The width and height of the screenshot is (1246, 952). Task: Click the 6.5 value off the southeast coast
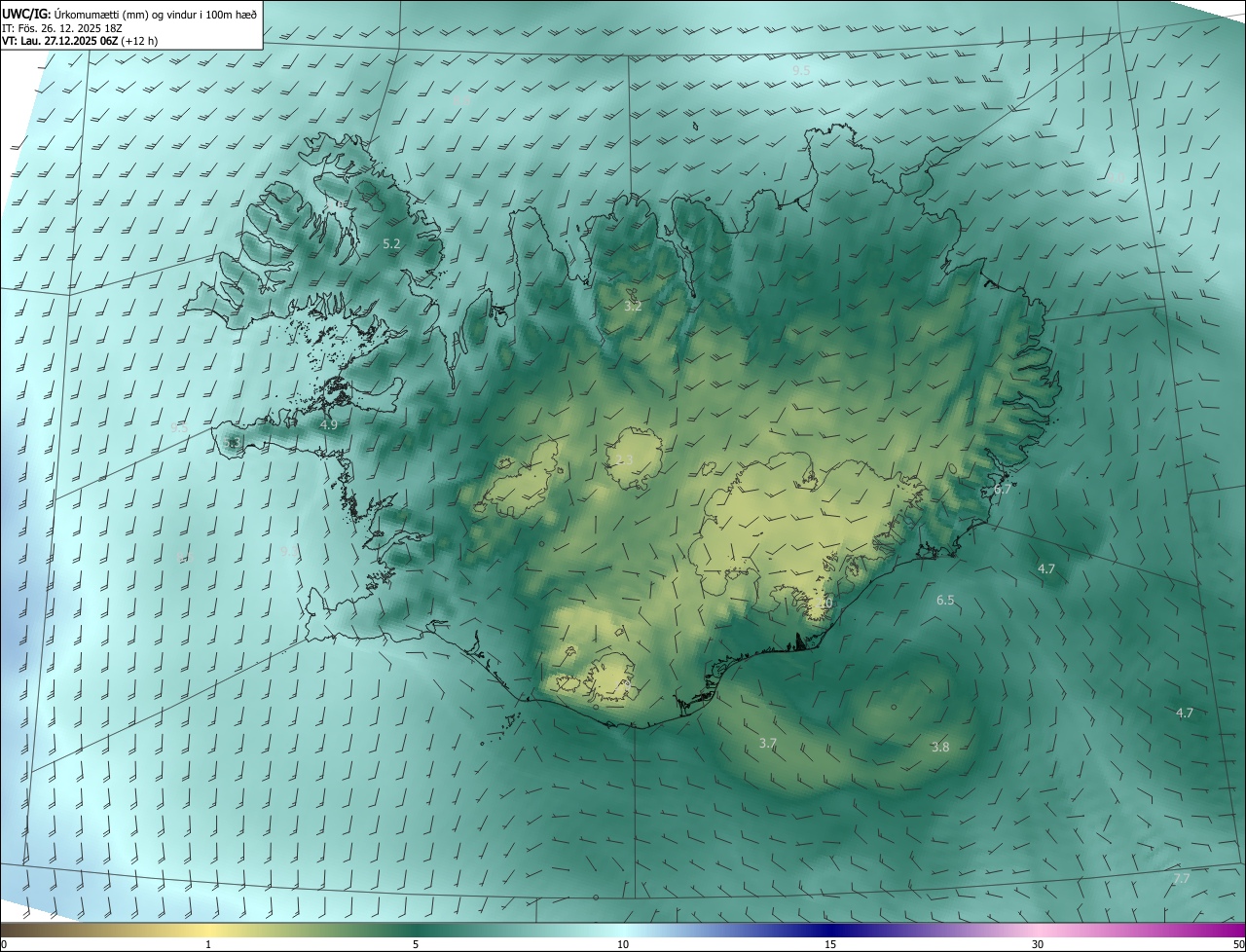[x=945, y=601]
